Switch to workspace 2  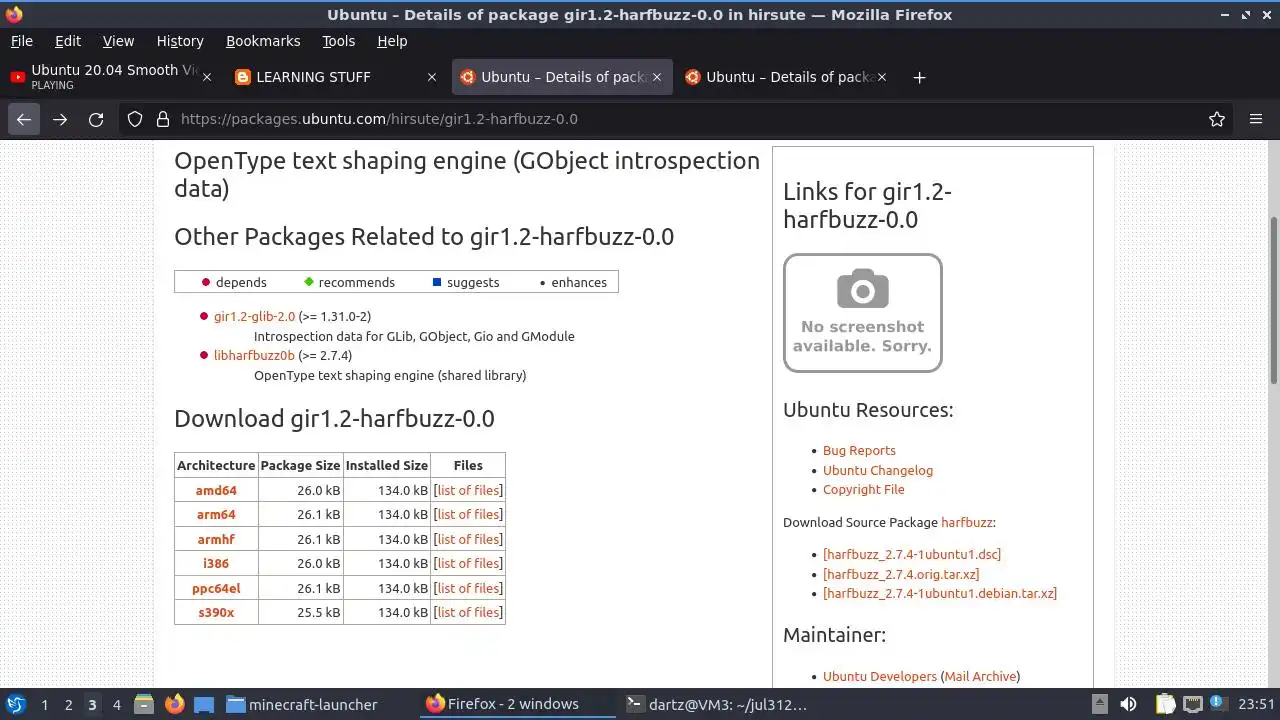coord(68,705)
